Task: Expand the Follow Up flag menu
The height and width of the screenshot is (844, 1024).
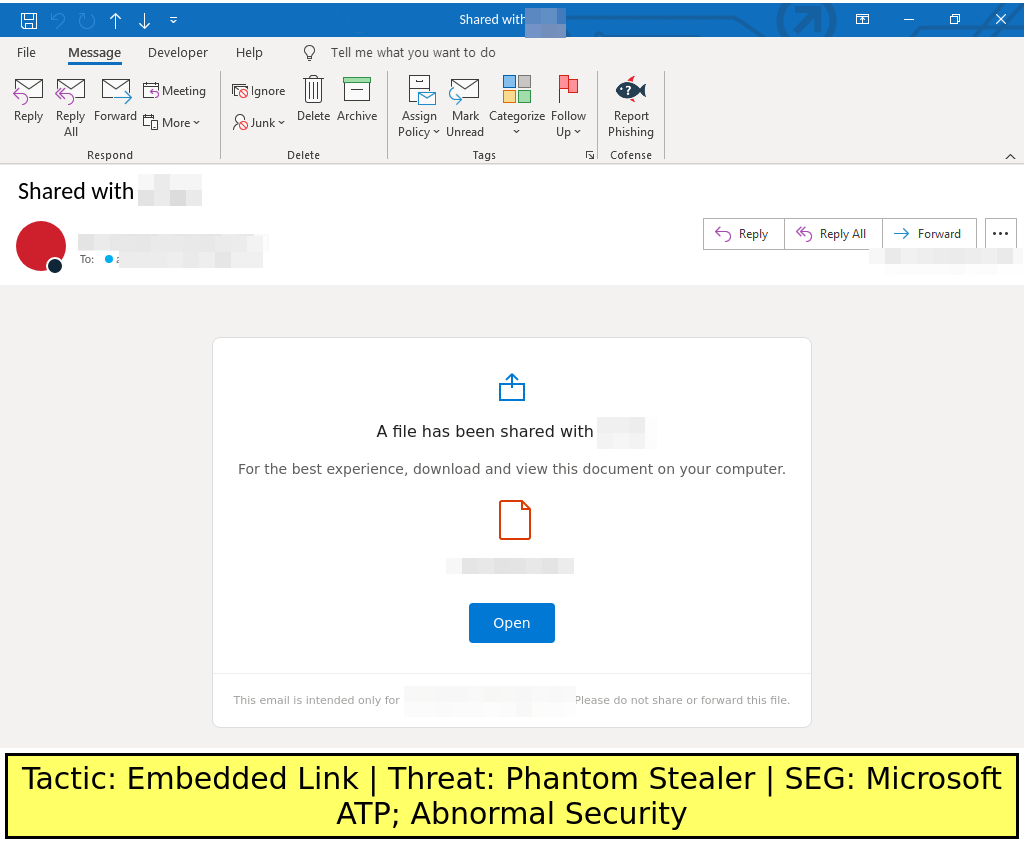Action: (569, 106)
